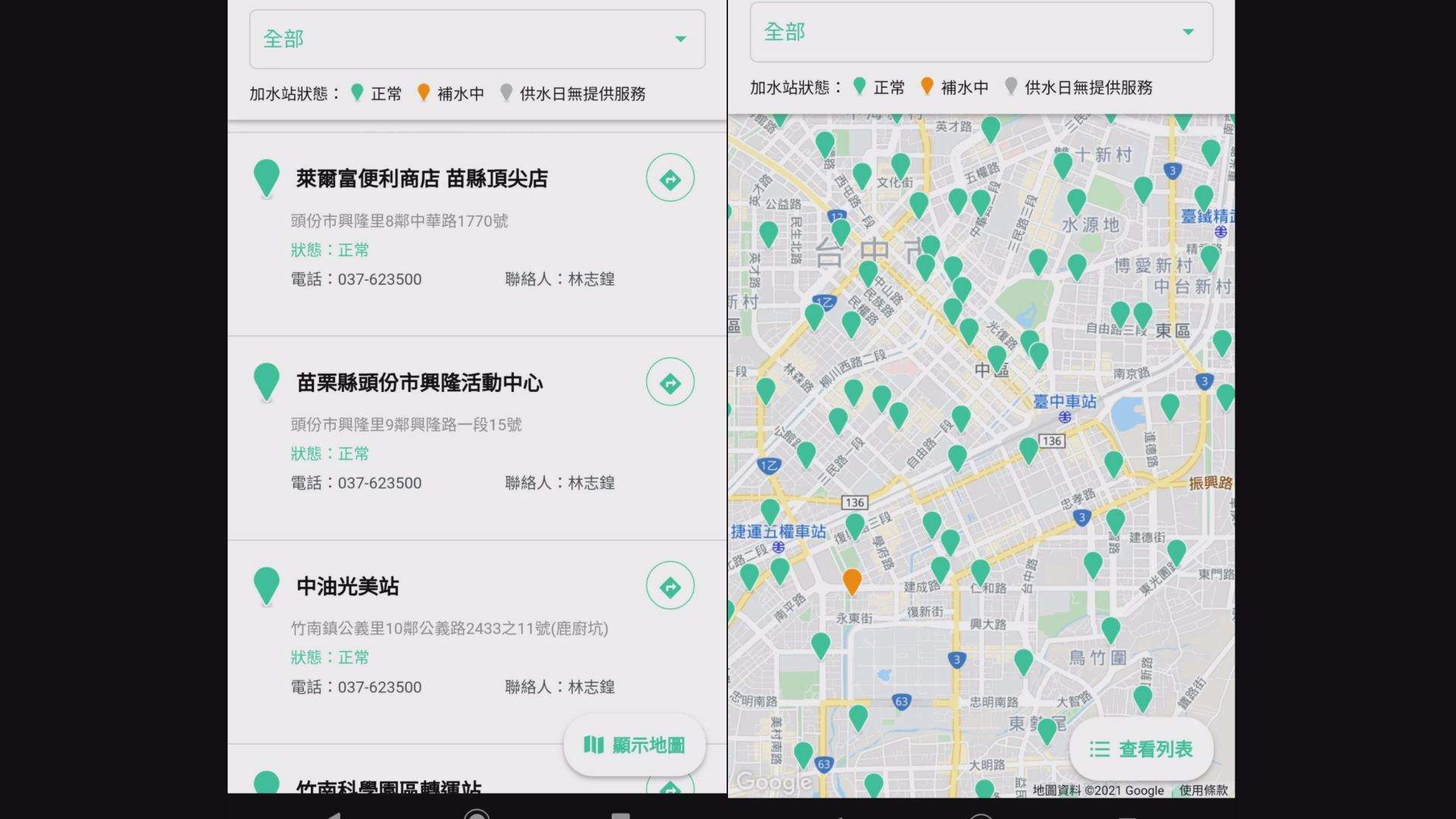Open directions for 萊爾富便利商店 苗縣頂尖店
The image size is (1456, 819).
[670, 178]
